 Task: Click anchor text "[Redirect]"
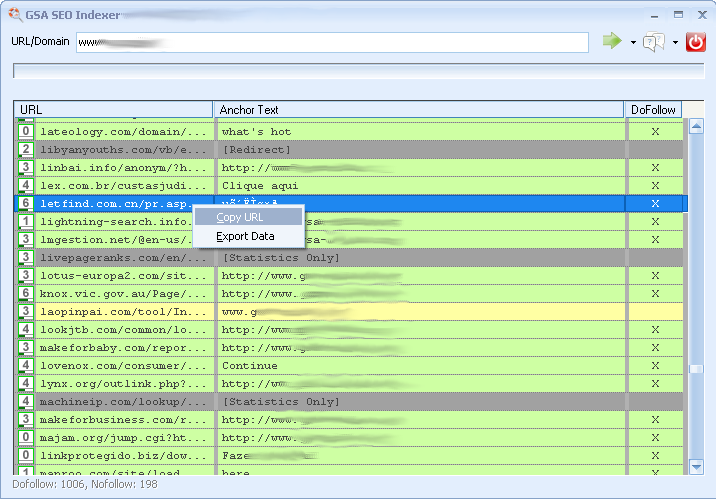click(x=256, y=150)
